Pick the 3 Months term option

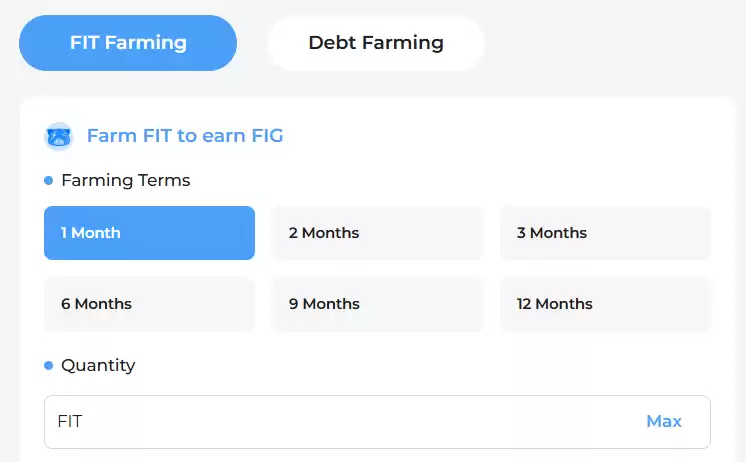pyautogui.click(x=605, y=233)
